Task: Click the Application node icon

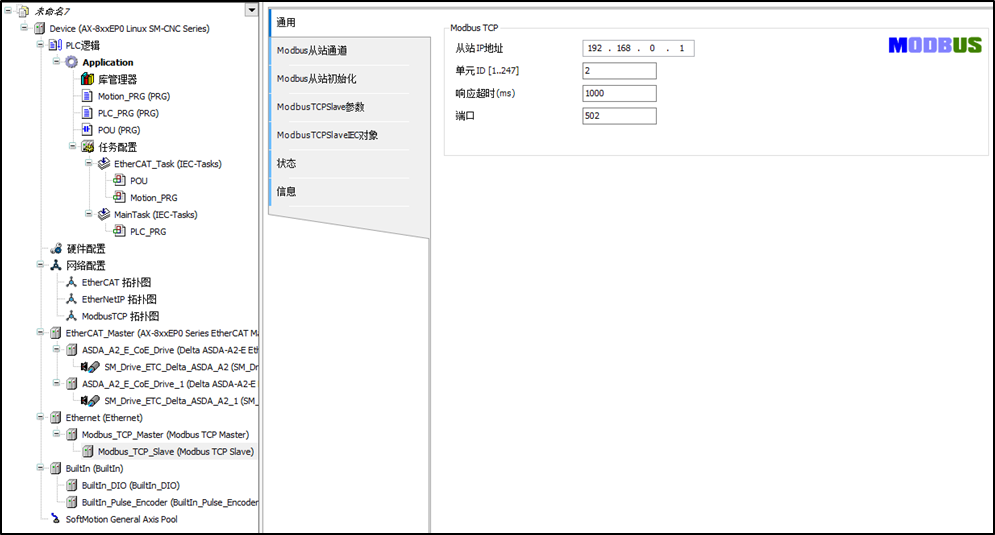Action: pos(71,62)
